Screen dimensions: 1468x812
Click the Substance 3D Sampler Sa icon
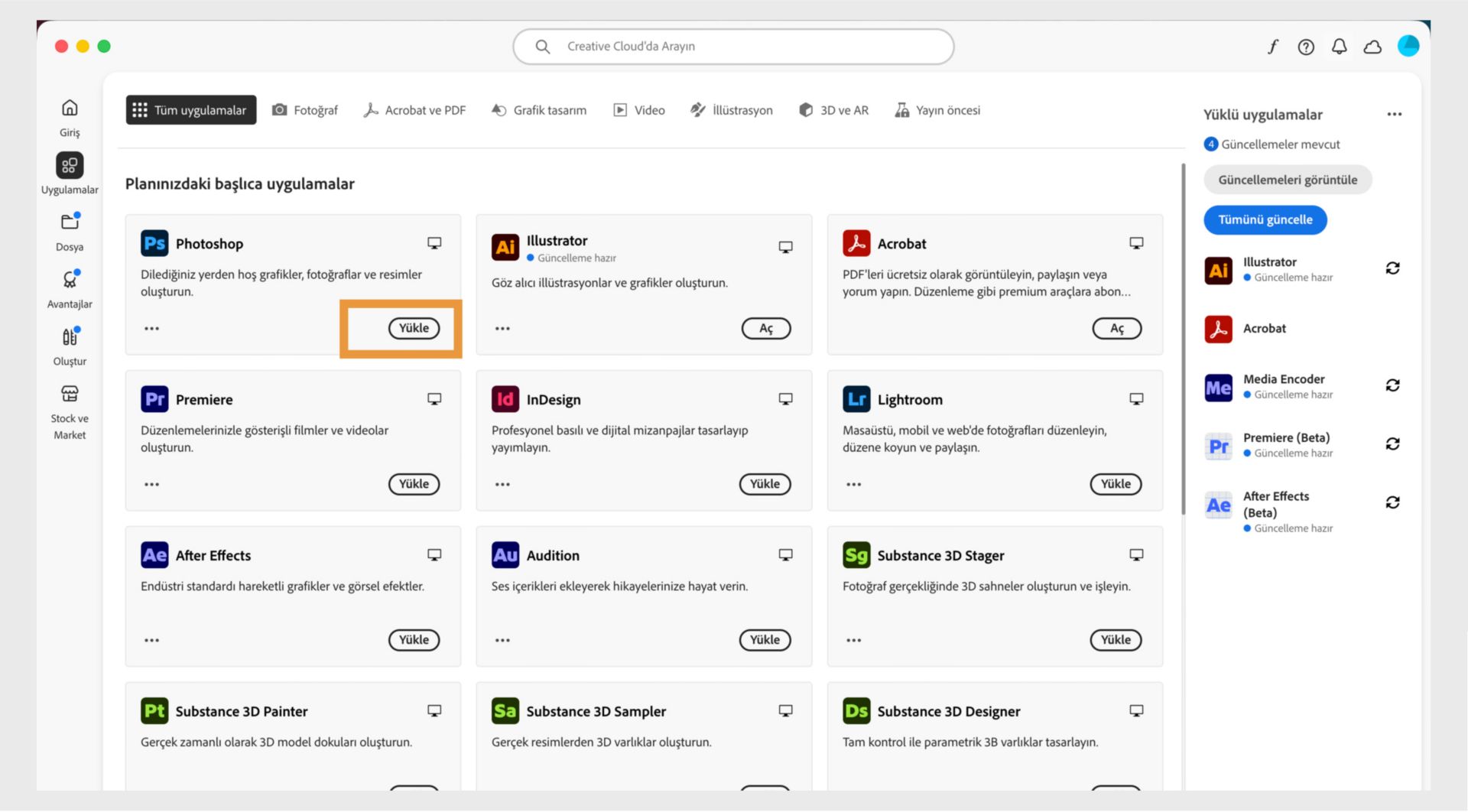point(505,711)
